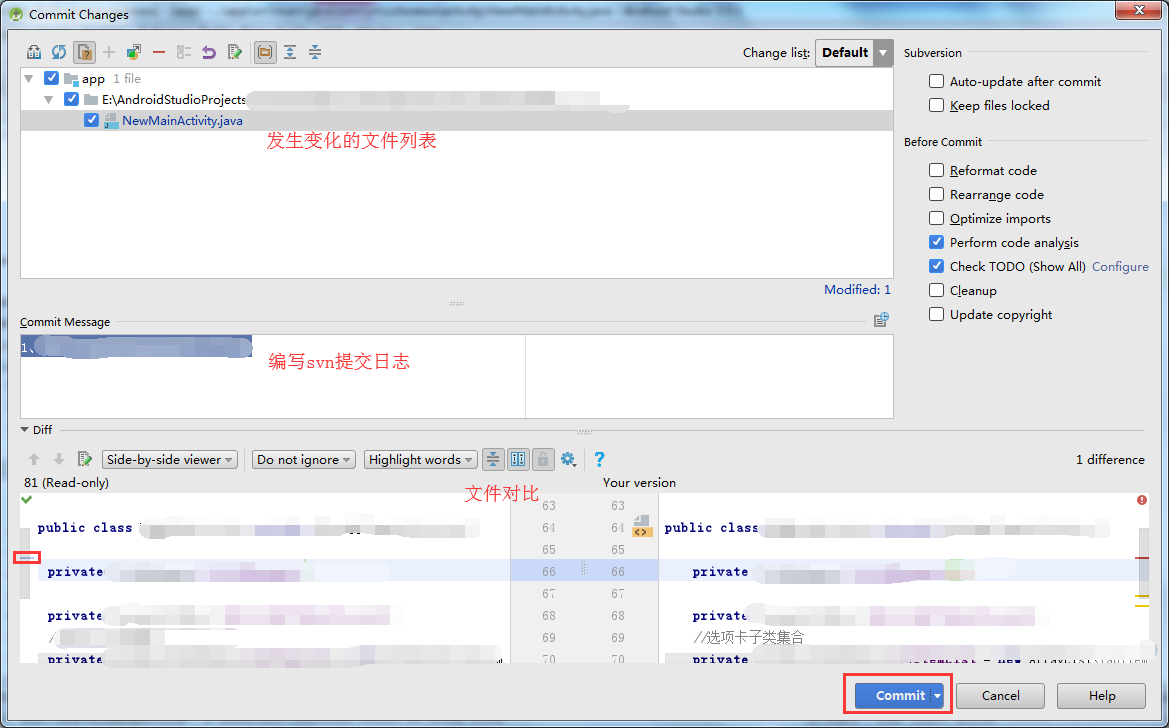
Task: Click the Expand All icon in file toolbar
Action: coord(290,52)
